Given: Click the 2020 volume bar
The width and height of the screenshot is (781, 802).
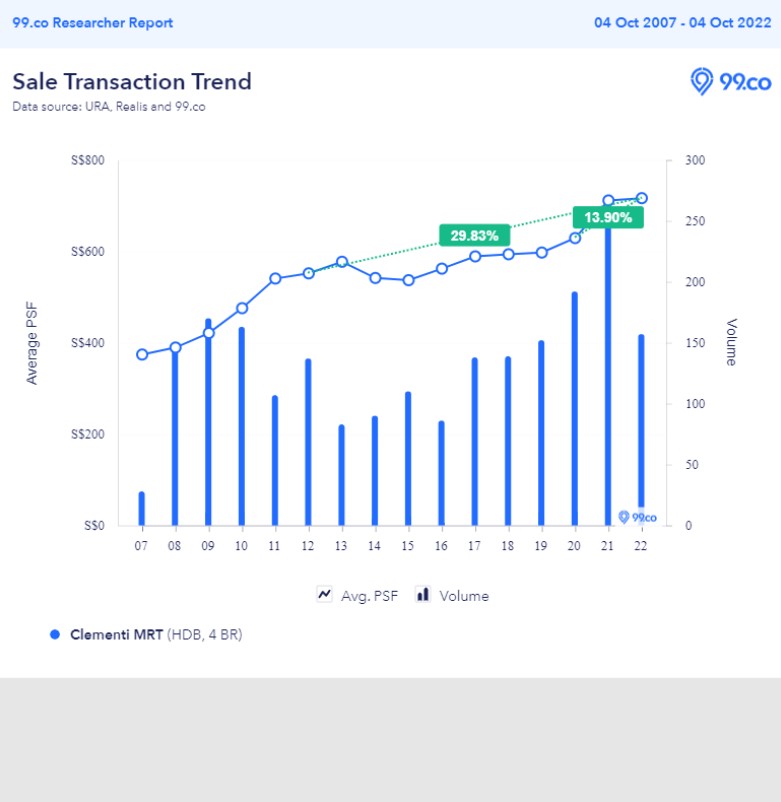Looking at the screenshot, I should tap(575, 408).
